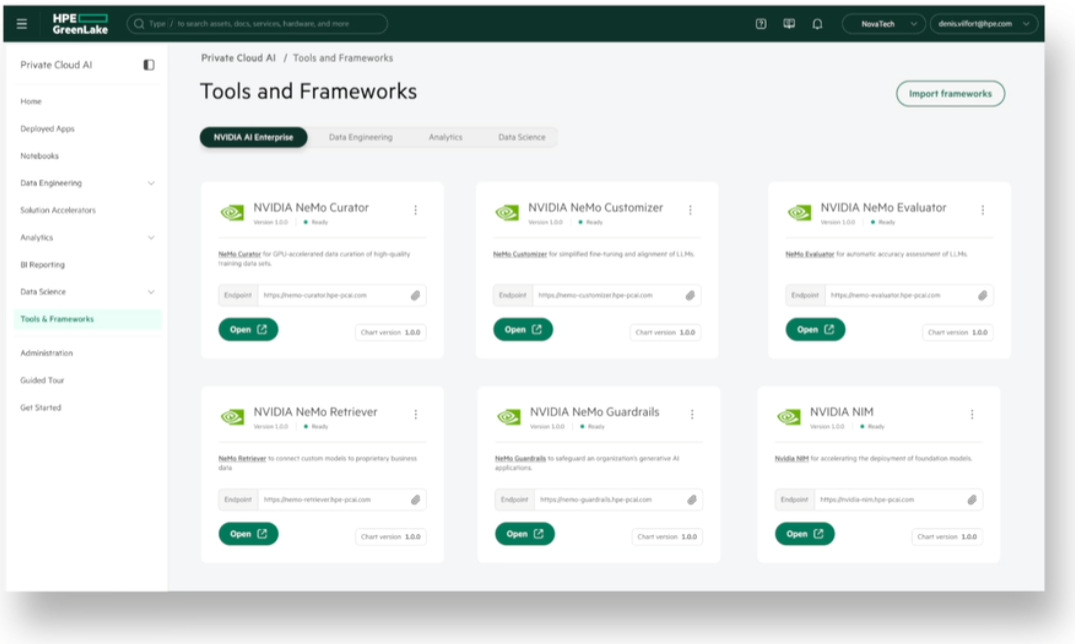This screenshot has height=644, width=1075.
Task: Copy the NeMo Retriever endpoint URL
Action: pos(415,500)
